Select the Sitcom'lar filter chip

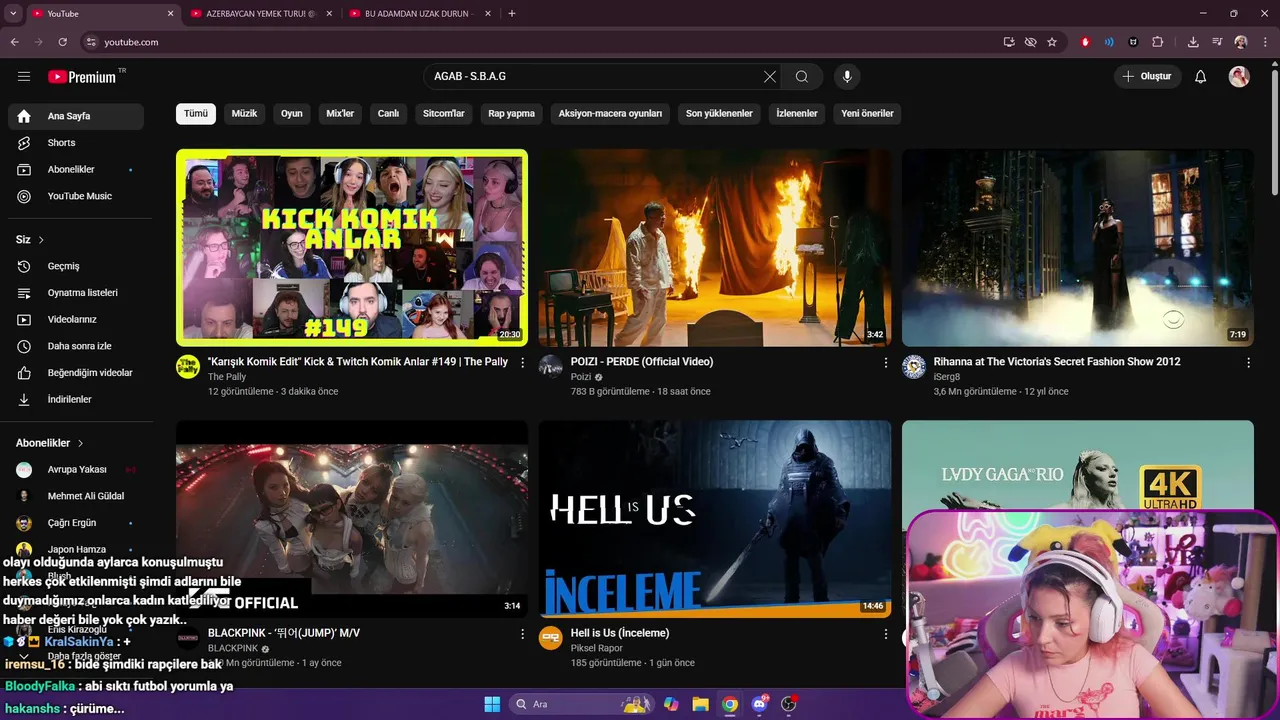[444, 113]
